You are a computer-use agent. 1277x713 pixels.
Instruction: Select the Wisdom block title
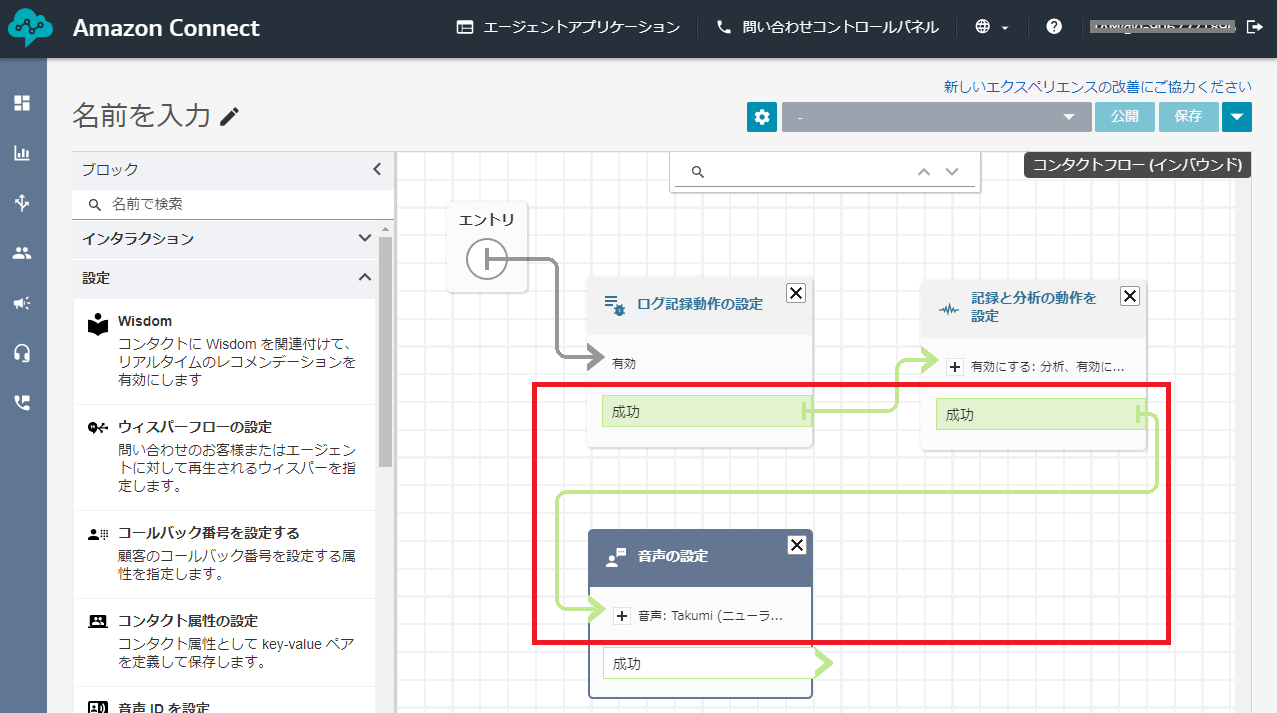pyautogui.click(x=145, y=321)
